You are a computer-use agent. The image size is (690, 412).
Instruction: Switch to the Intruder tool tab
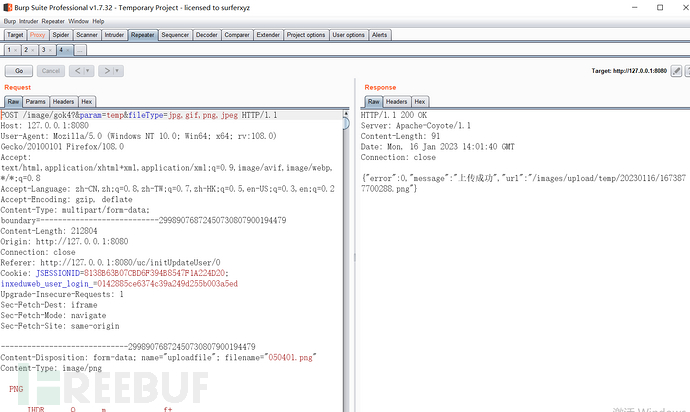(x=114, y=35)
